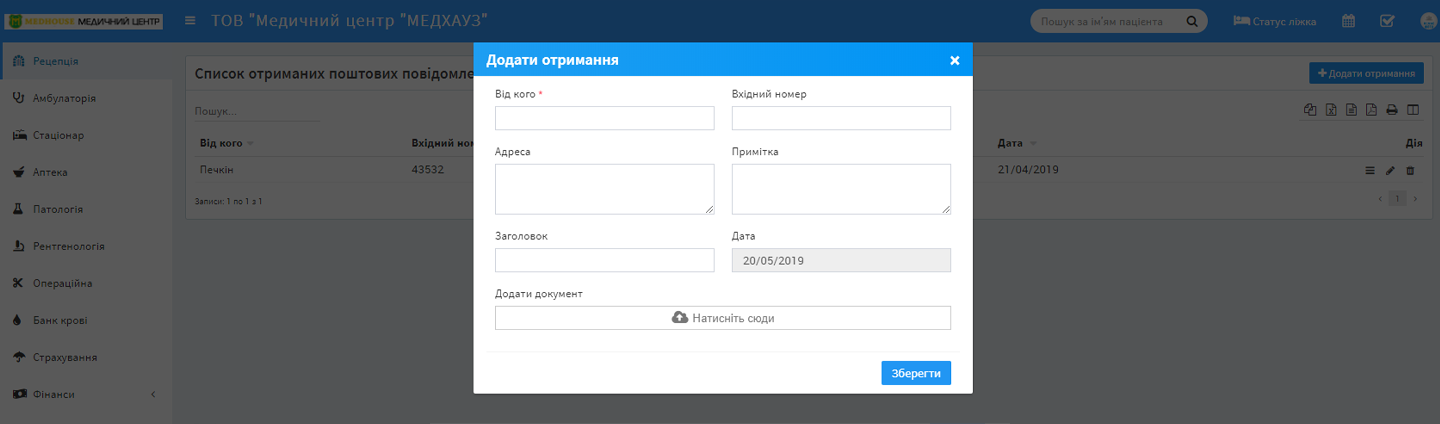Screen dimensions: 1440x424
Task: Open Патологія sidebar section
Action: coord(86,209)
